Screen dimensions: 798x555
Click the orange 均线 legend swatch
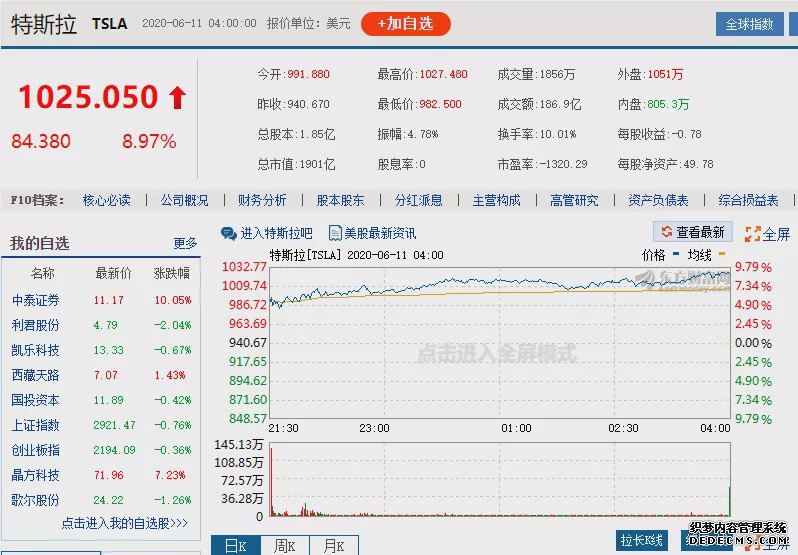tap(722, 253)
